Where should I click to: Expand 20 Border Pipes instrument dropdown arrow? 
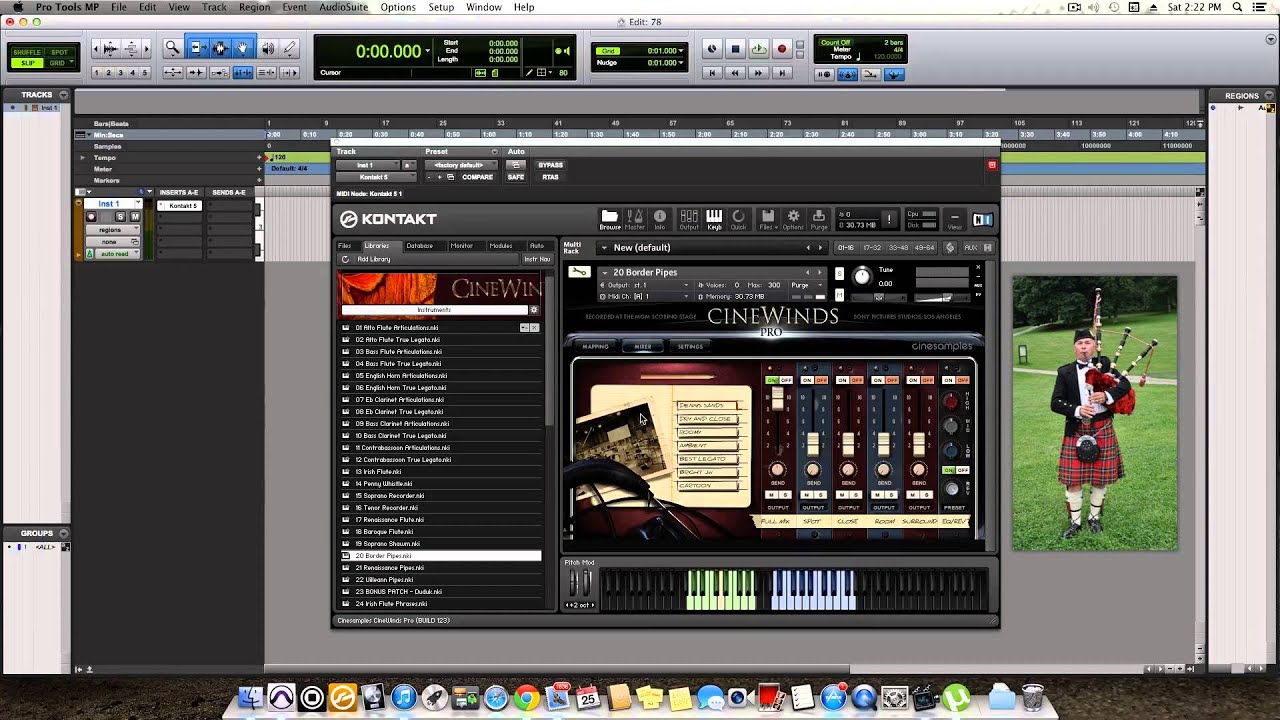(605, 272)
